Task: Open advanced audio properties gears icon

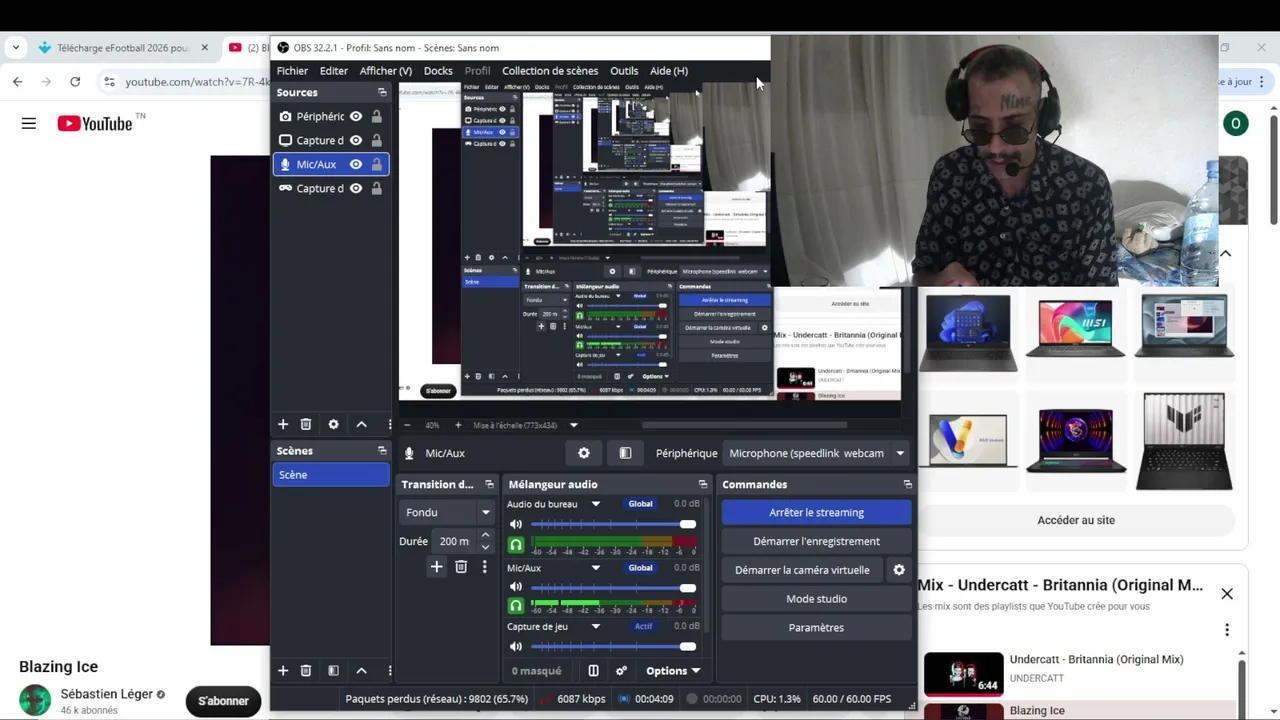Action: [621, 671]
